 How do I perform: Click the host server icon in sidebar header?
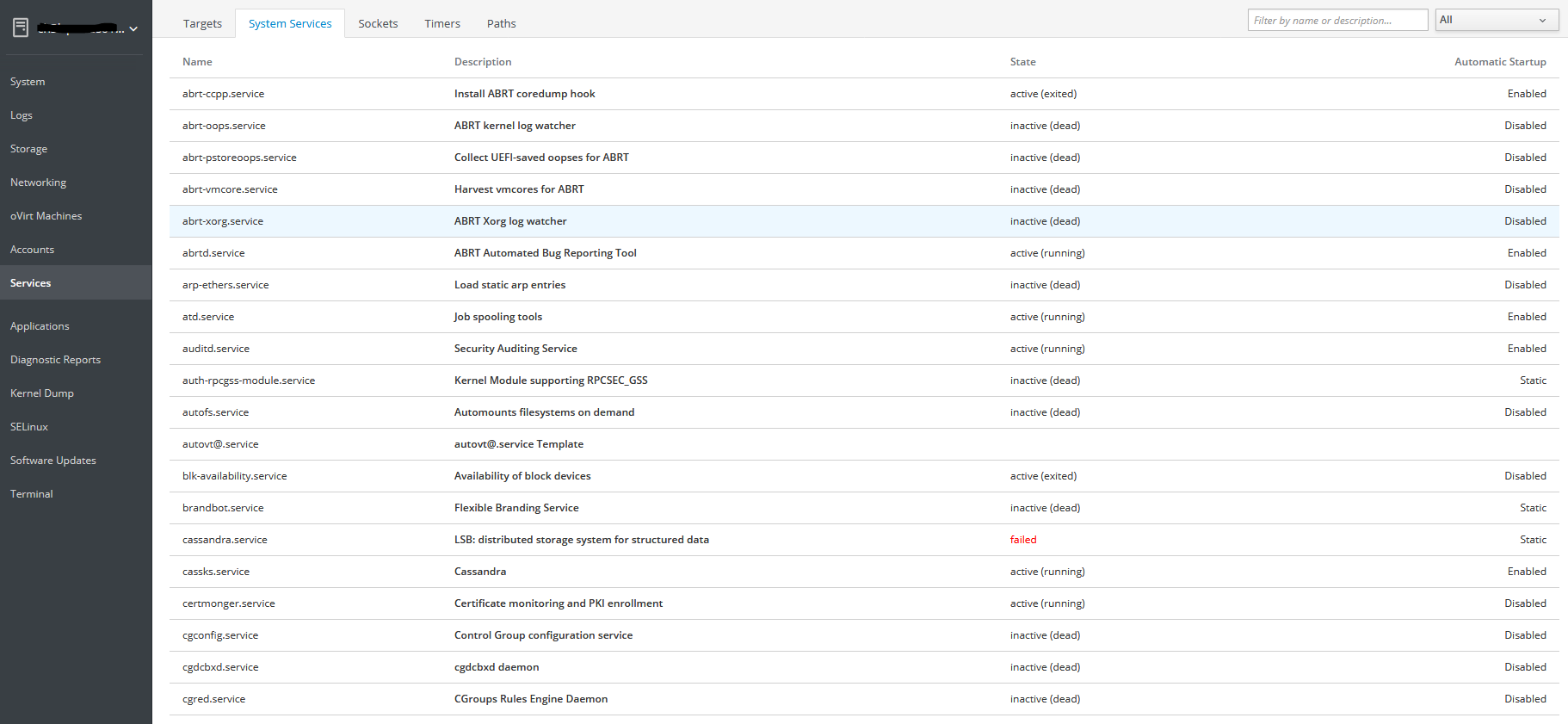coord(21,28)
